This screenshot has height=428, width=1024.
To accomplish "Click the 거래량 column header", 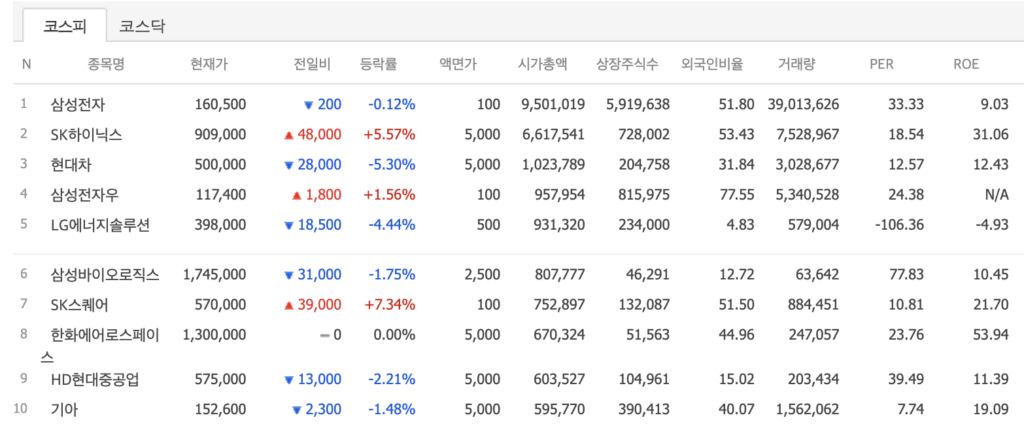I will (x=796, y=64).
